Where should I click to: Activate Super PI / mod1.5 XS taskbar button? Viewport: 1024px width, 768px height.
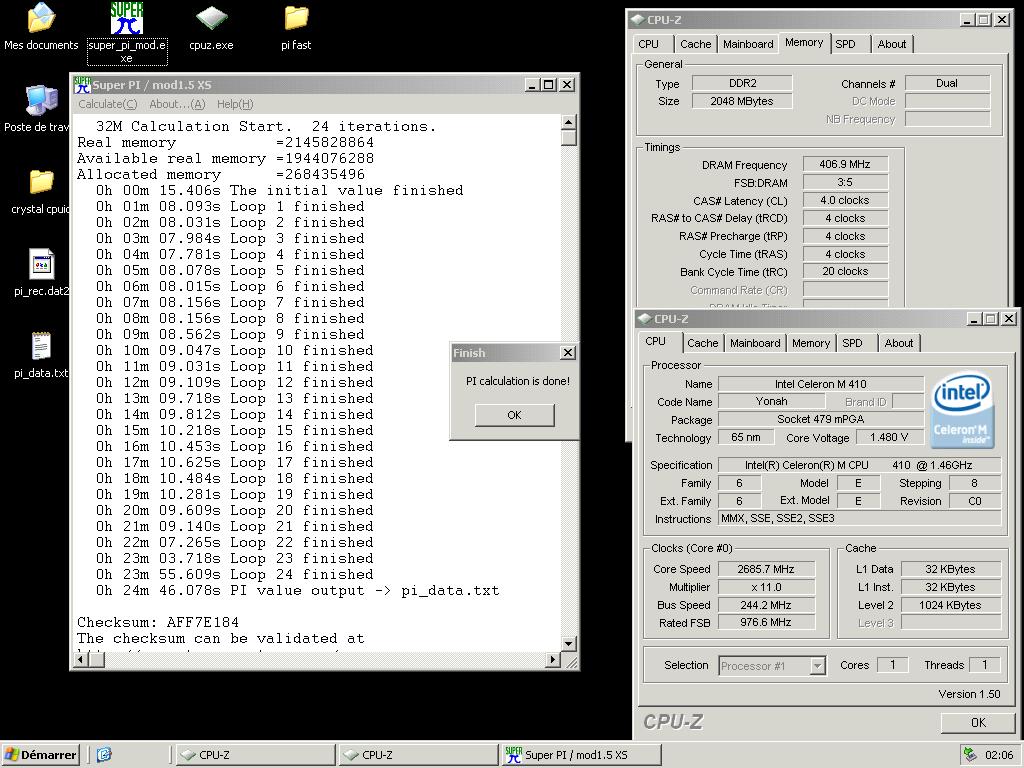(x=581, y=755)
